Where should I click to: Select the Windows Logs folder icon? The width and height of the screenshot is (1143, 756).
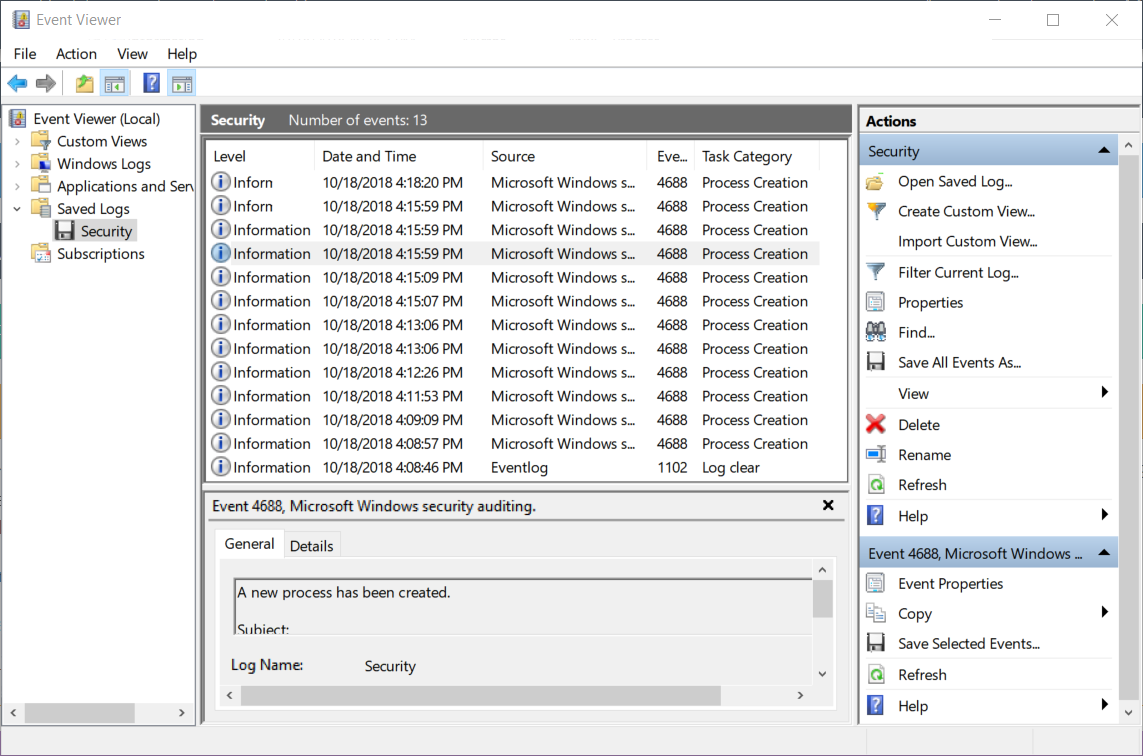coord(42,163)
